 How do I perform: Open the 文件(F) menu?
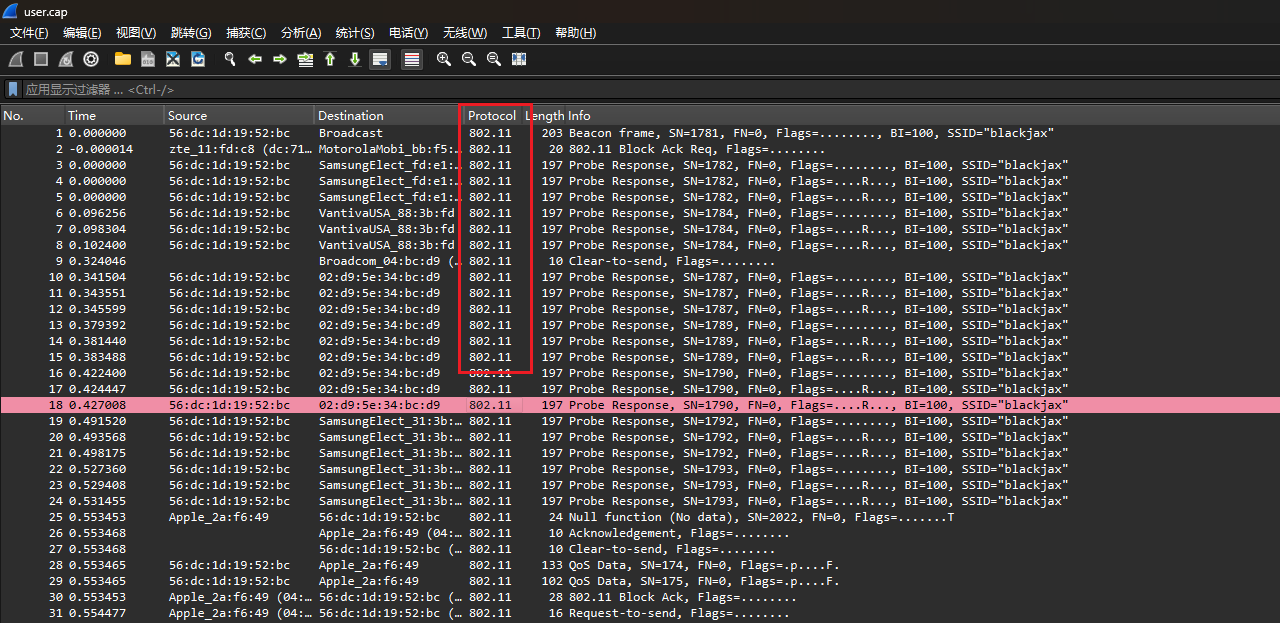tap(29, 33)
